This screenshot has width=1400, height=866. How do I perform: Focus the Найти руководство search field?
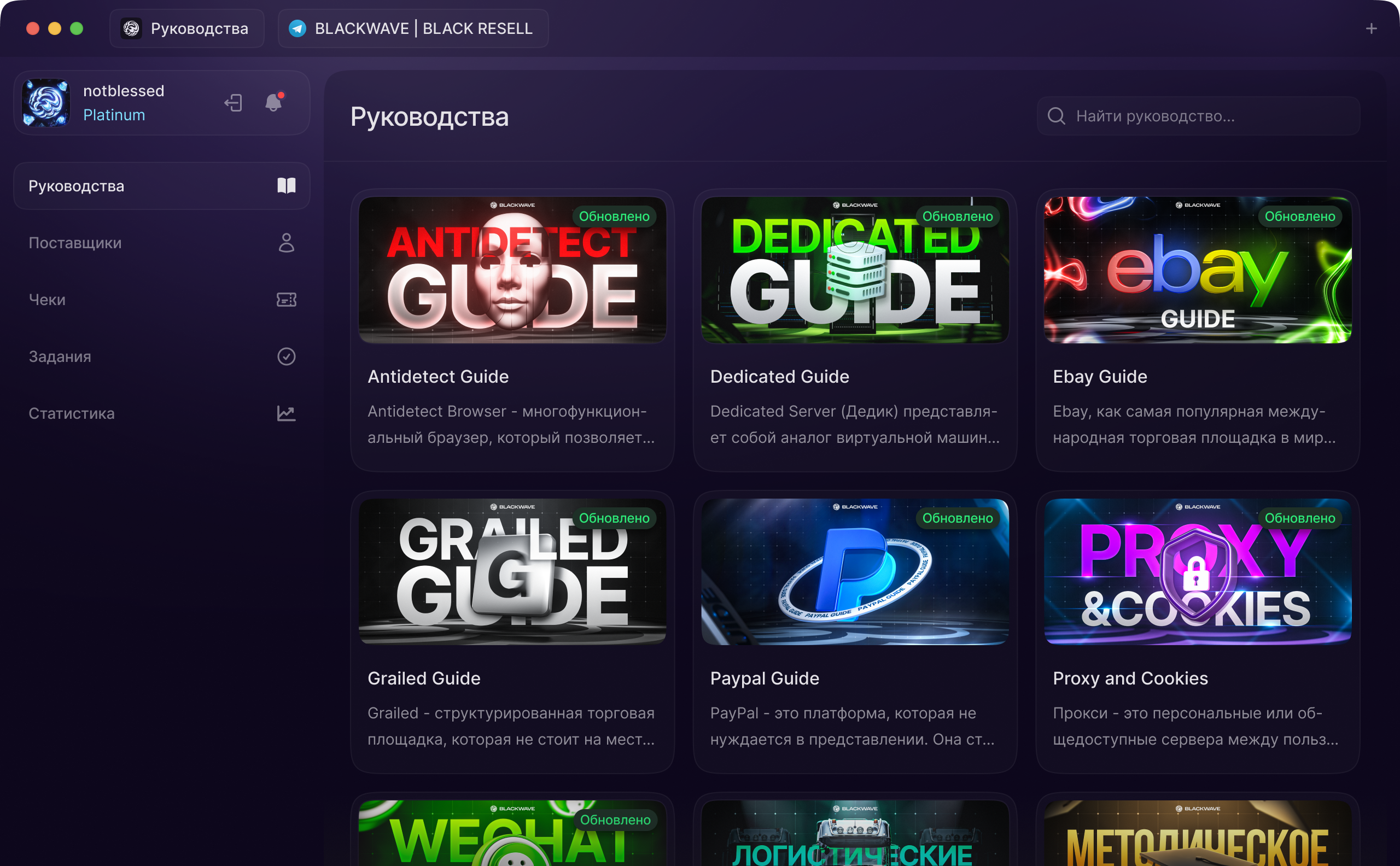(x=1209, y=116)
